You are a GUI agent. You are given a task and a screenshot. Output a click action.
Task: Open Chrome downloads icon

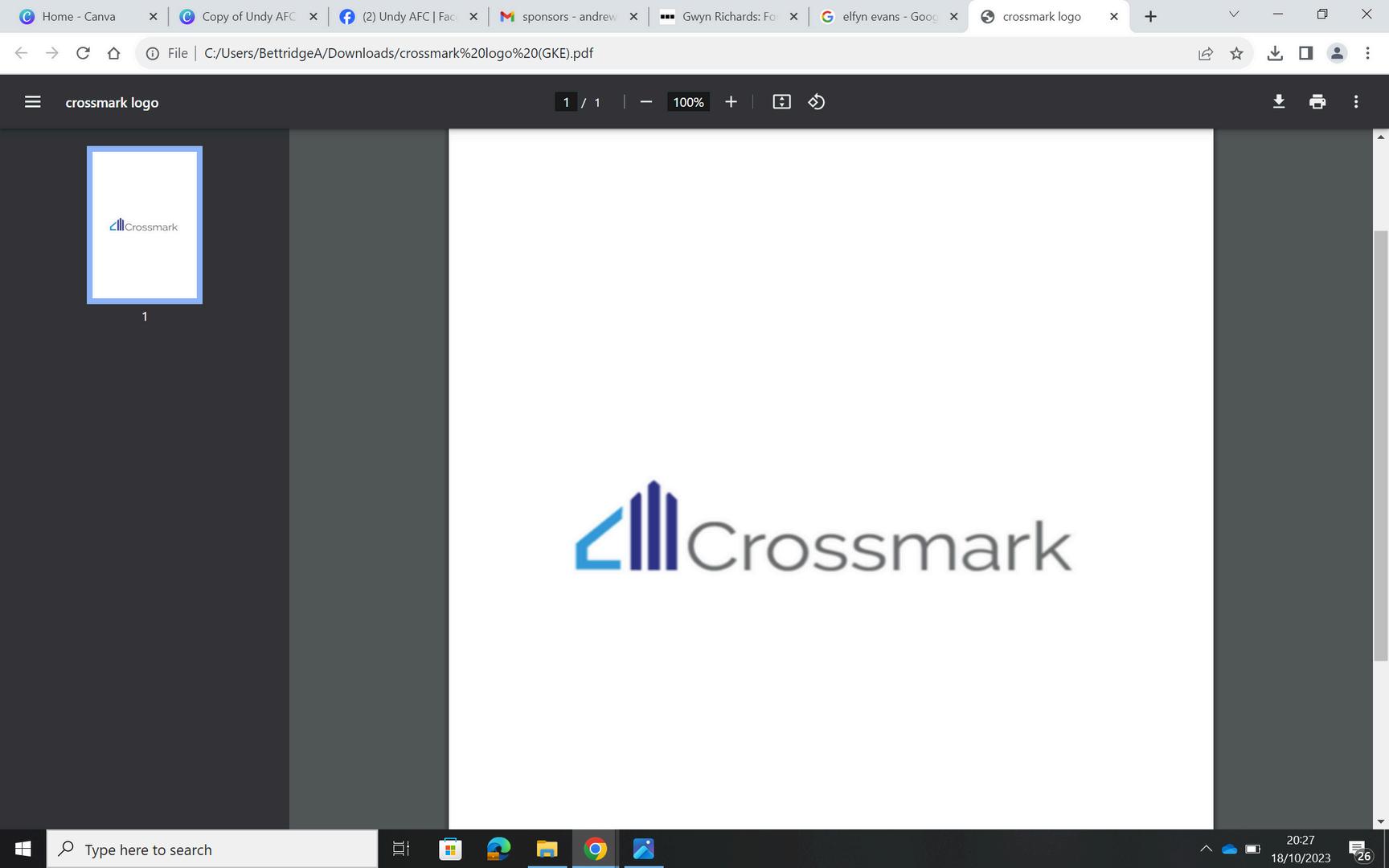1275,53
